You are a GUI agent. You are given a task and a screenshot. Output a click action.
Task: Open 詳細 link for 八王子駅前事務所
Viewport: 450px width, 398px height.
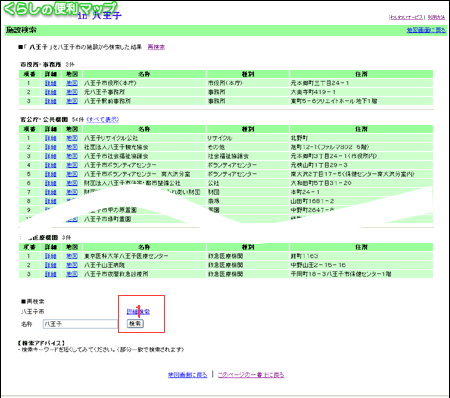point(51,101)
